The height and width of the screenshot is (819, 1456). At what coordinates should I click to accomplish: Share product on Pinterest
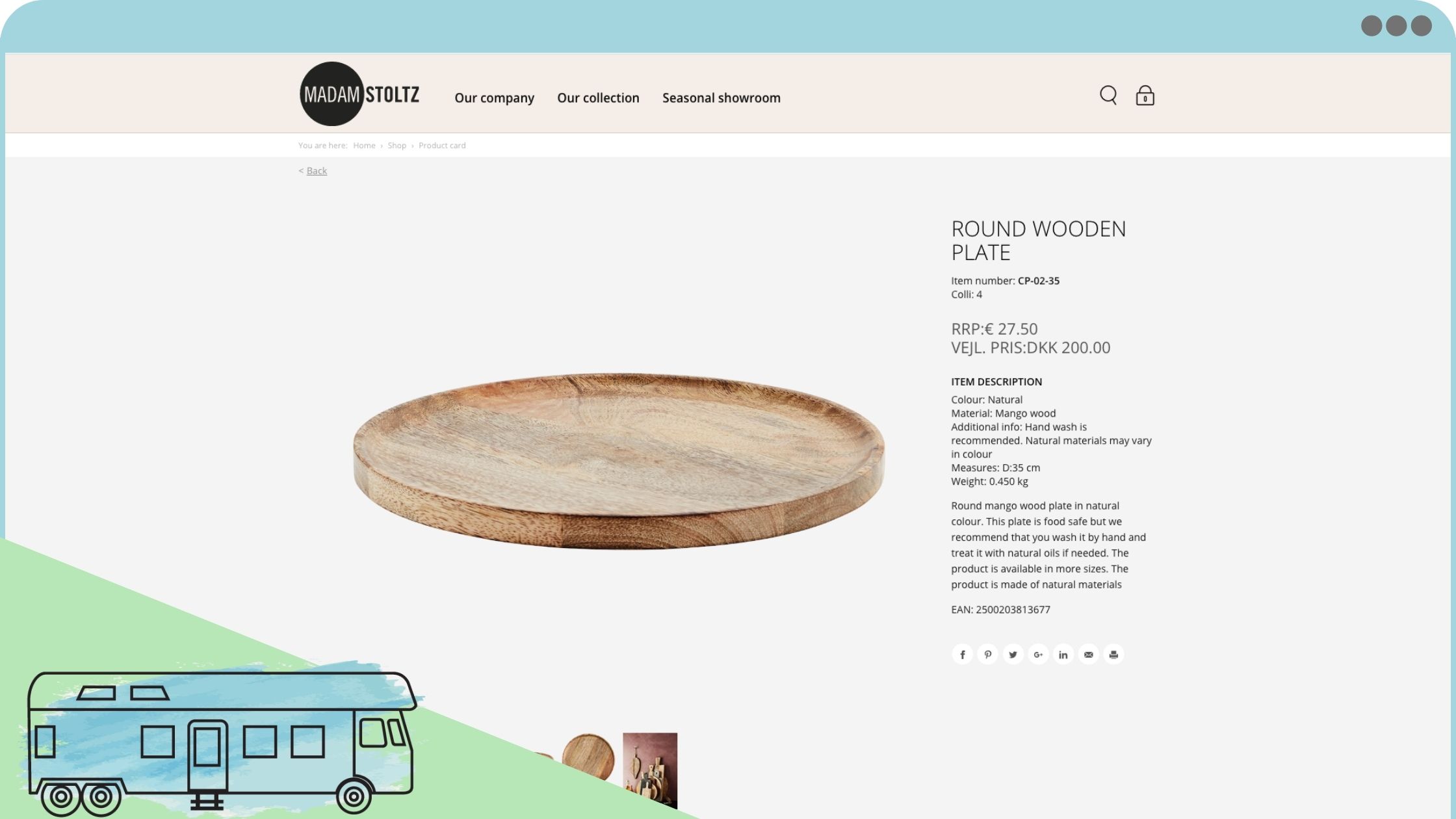987,655
